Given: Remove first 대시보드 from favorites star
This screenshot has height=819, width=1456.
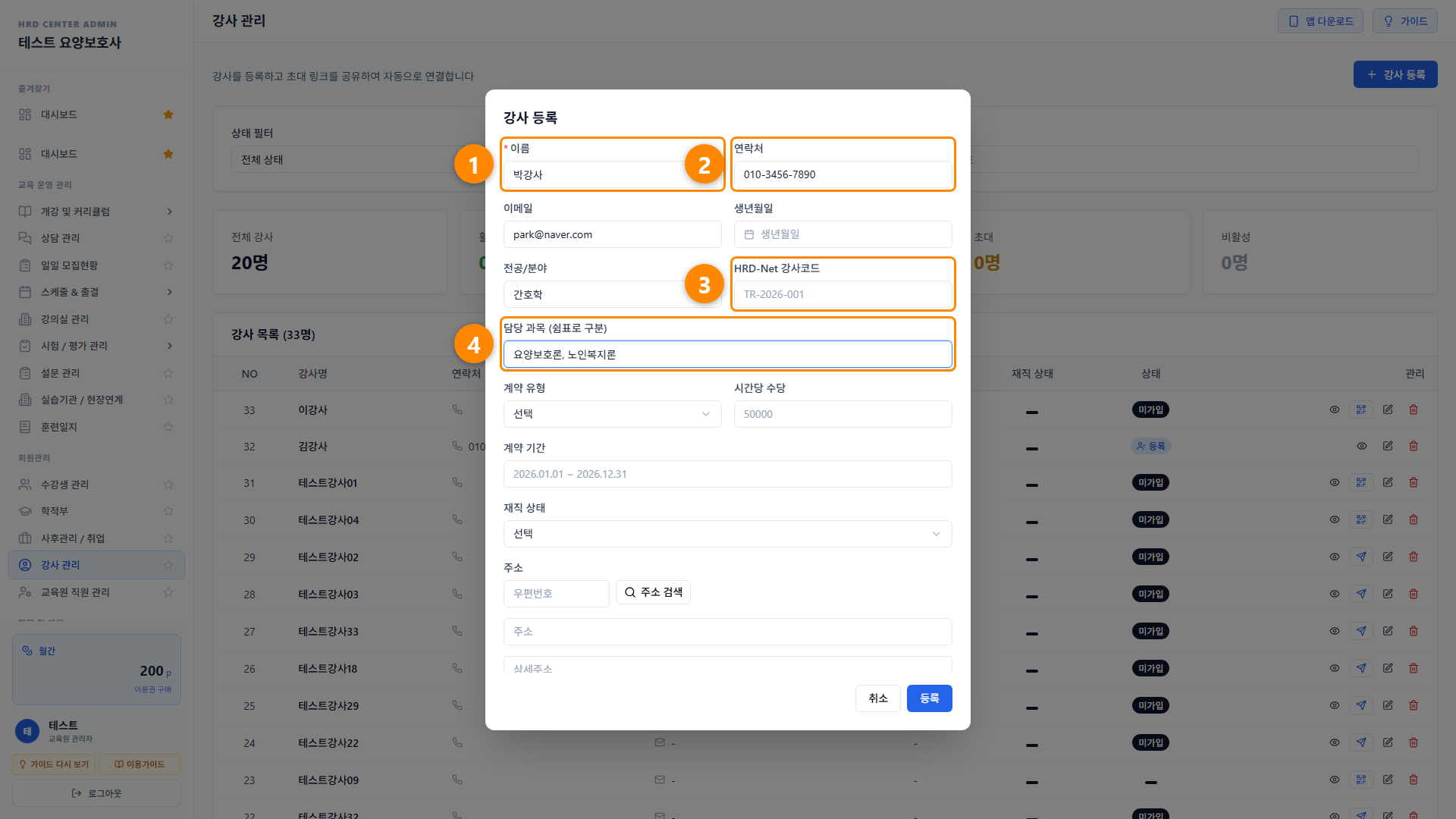Looking at the screenshot, I should [168, 115].
